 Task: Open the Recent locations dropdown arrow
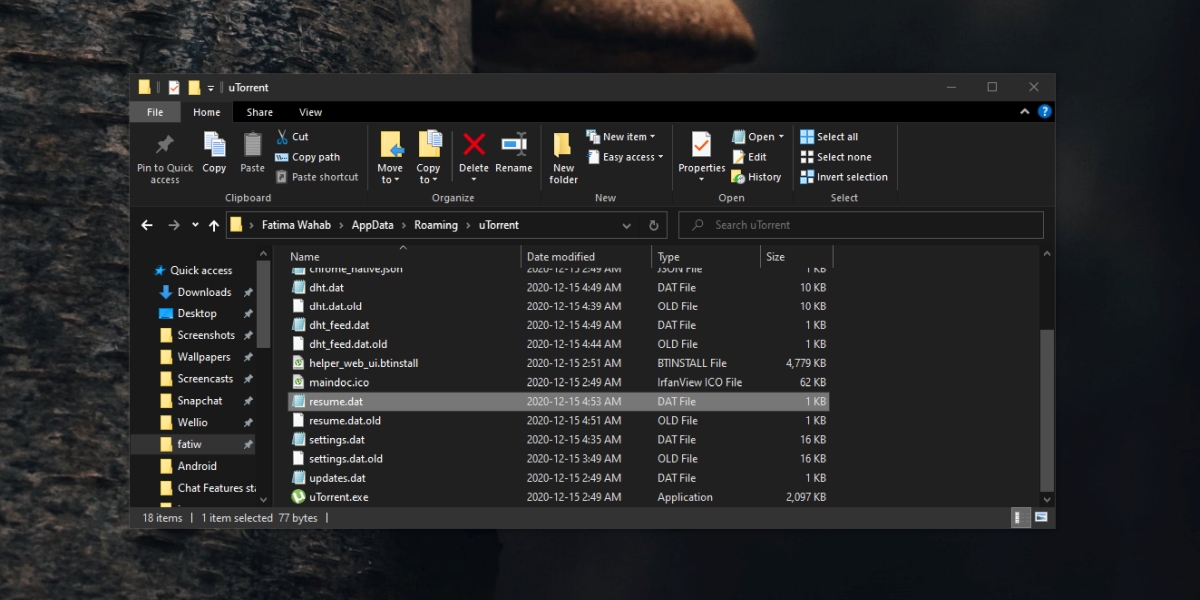(x=195, y=225)
